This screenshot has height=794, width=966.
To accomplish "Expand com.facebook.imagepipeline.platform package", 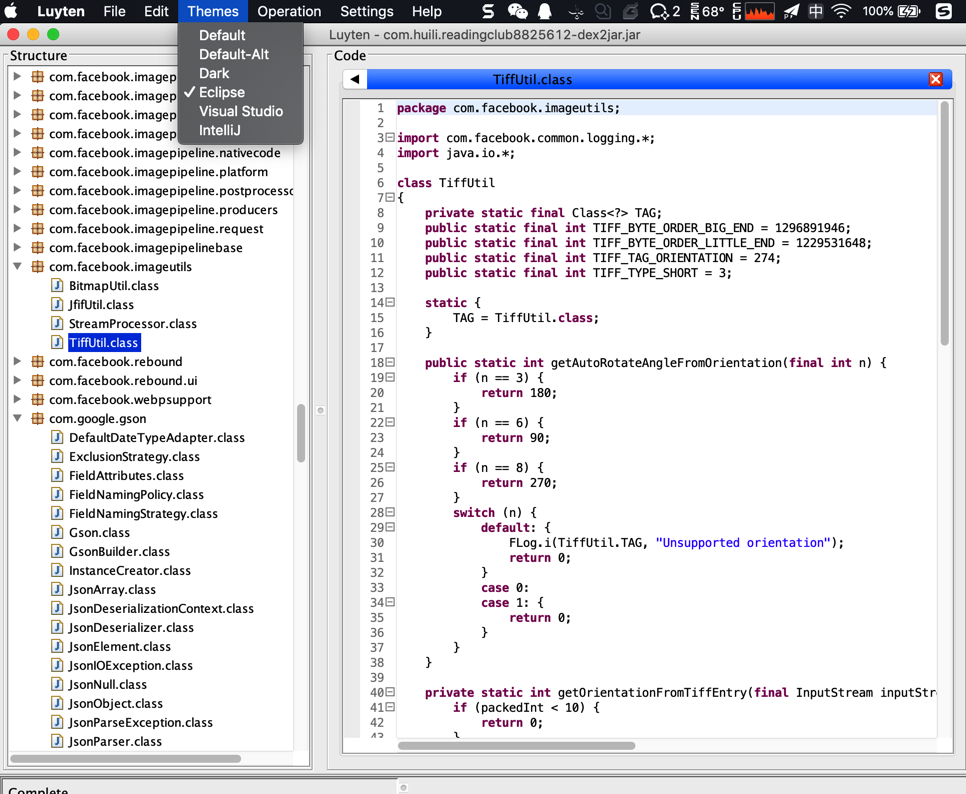I will click(x=17, y=171).
